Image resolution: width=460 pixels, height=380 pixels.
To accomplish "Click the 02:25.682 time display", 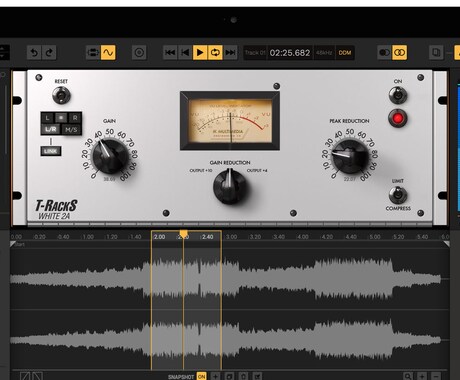I will pos(290,53).
